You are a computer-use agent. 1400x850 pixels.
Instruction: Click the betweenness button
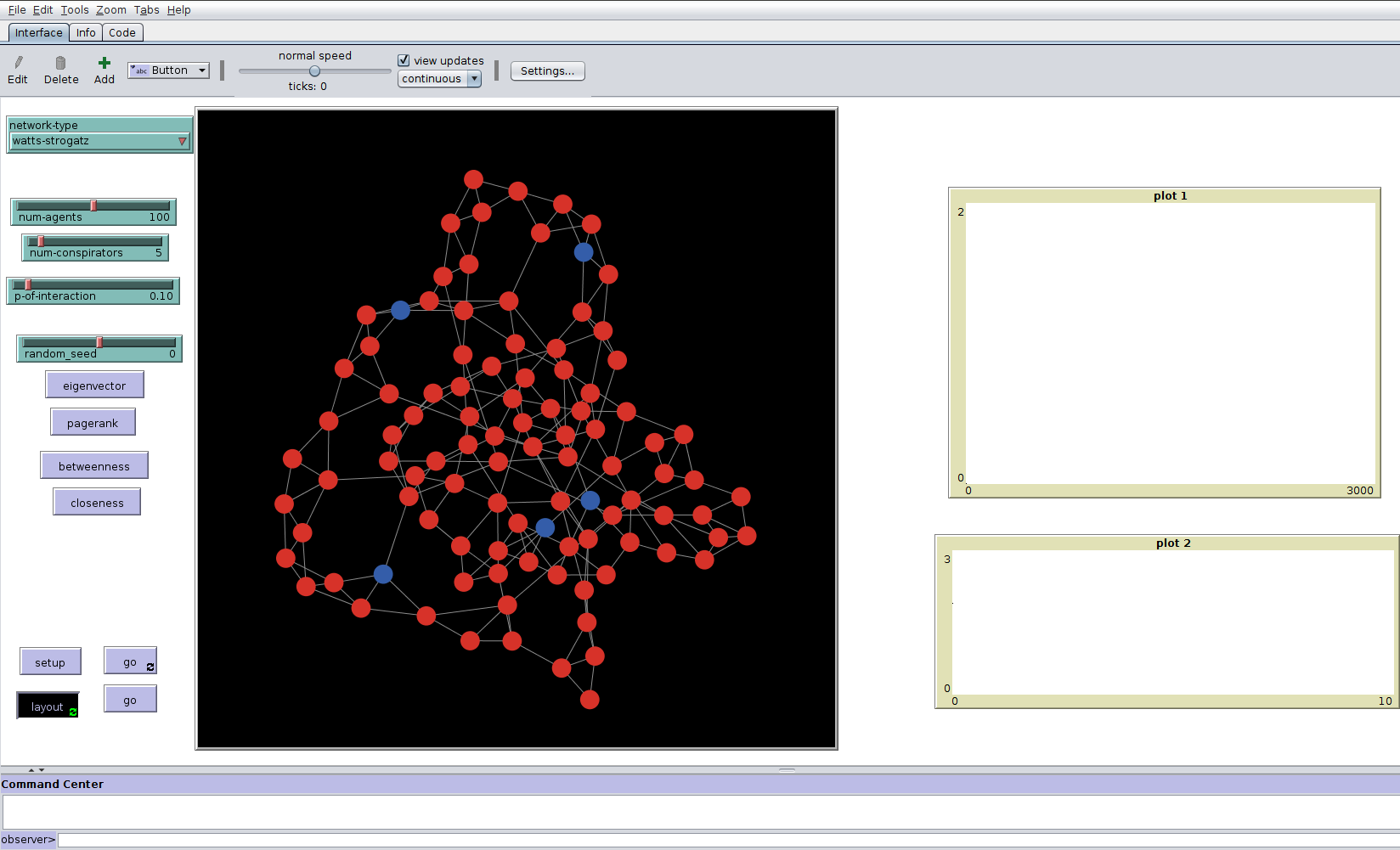(94, 466)
